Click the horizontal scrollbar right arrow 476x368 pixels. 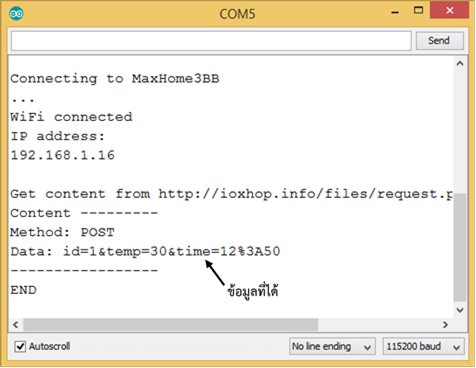(445, 324)
